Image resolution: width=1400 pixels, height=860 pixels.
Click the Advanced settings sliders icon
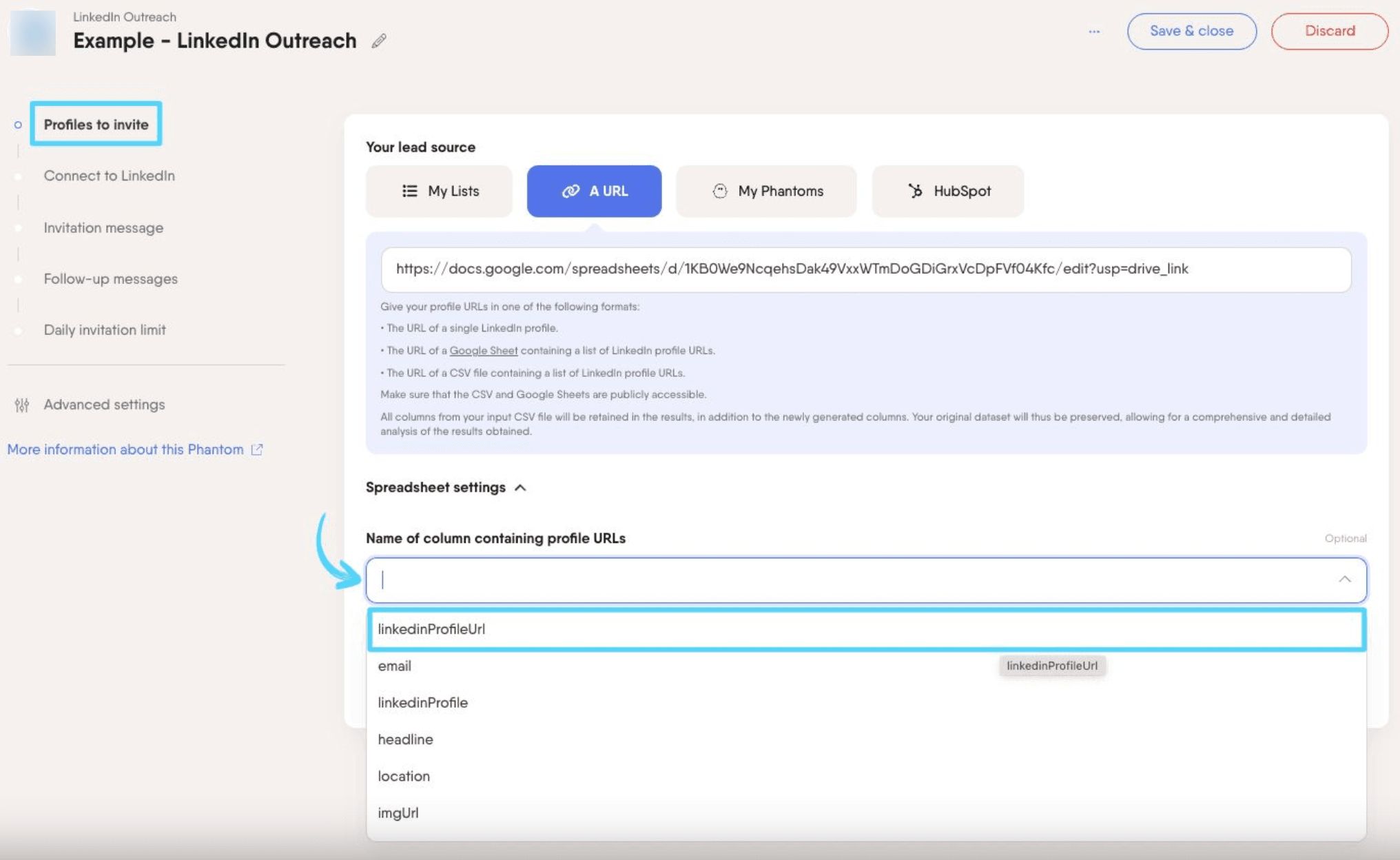coord(22,405)
